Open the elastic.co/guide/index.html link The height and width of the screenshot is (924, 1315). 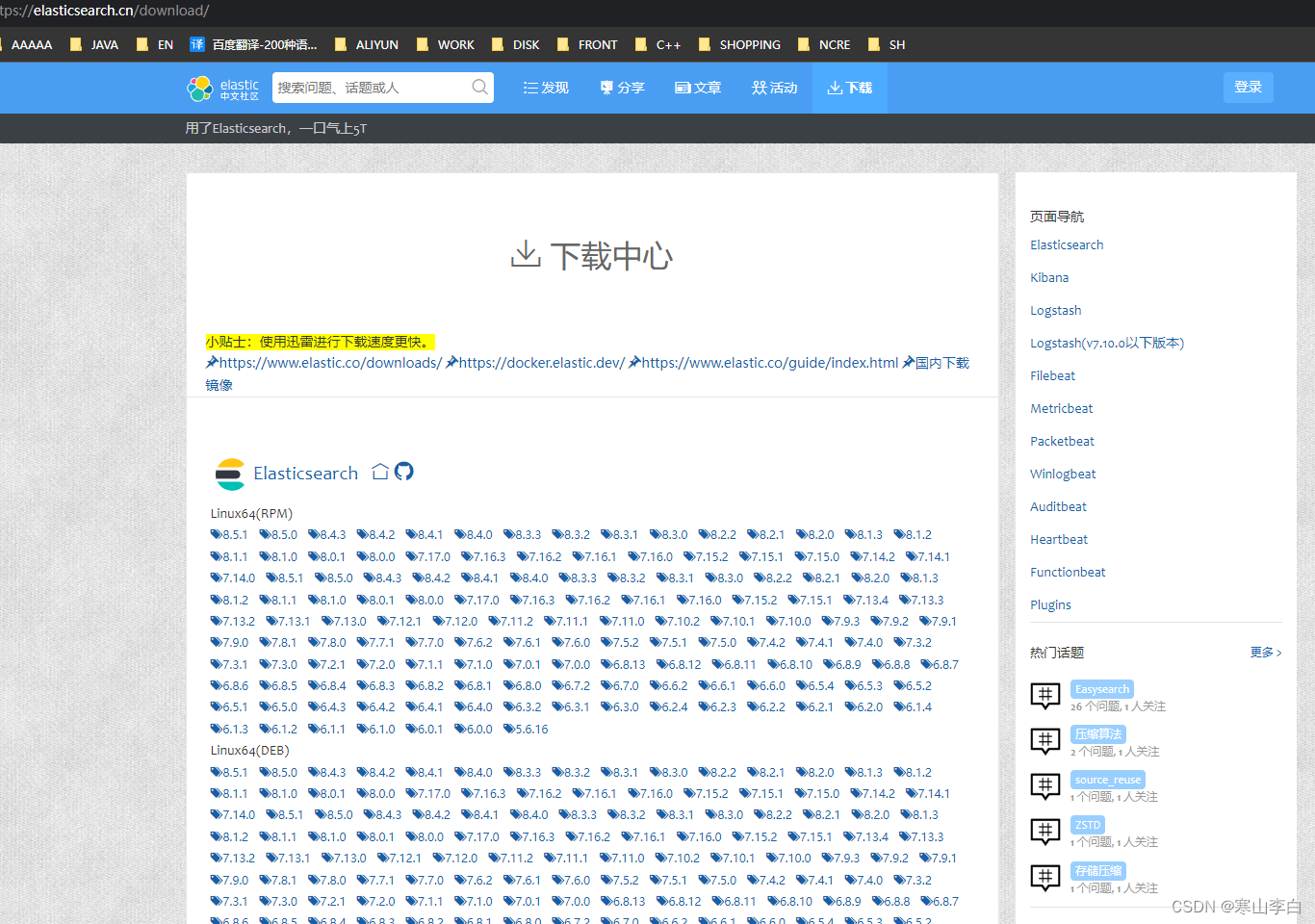(x=763, y=363)
